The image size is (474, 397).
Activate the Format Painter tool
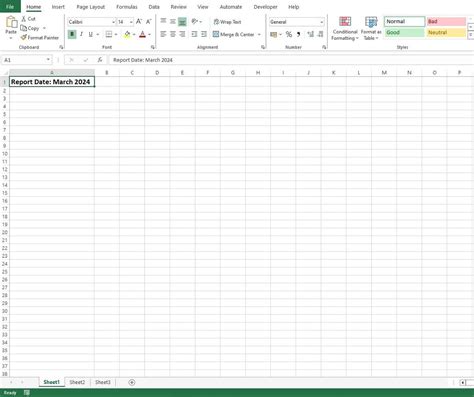[39, 38]
